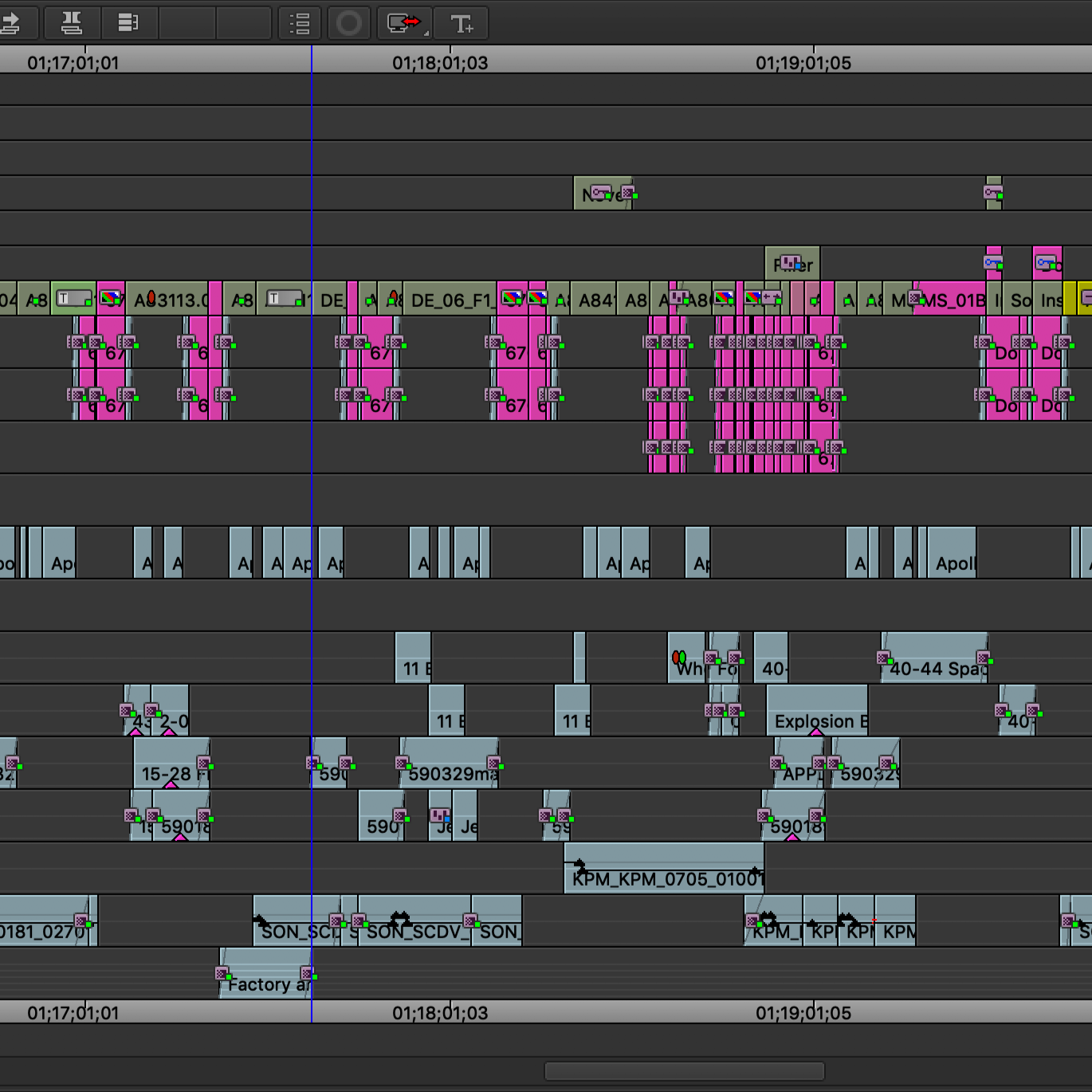The image size is (1092, 1092).
Task: Click the Extract/Lift toolbar icon
Action: pos(72,23)
